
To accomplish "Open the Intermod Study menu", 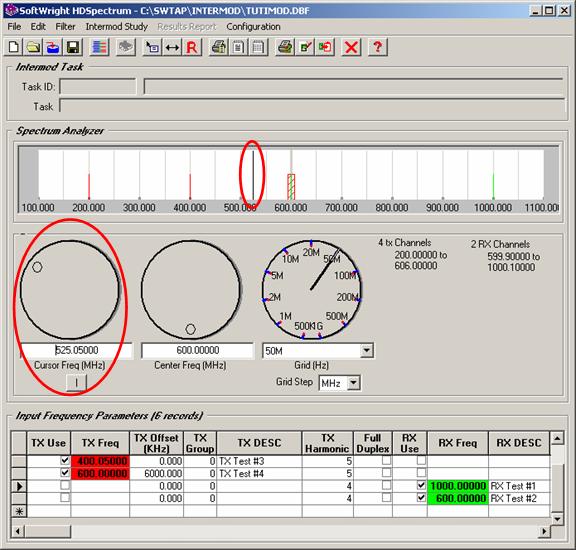I will [x=117, y=26].
